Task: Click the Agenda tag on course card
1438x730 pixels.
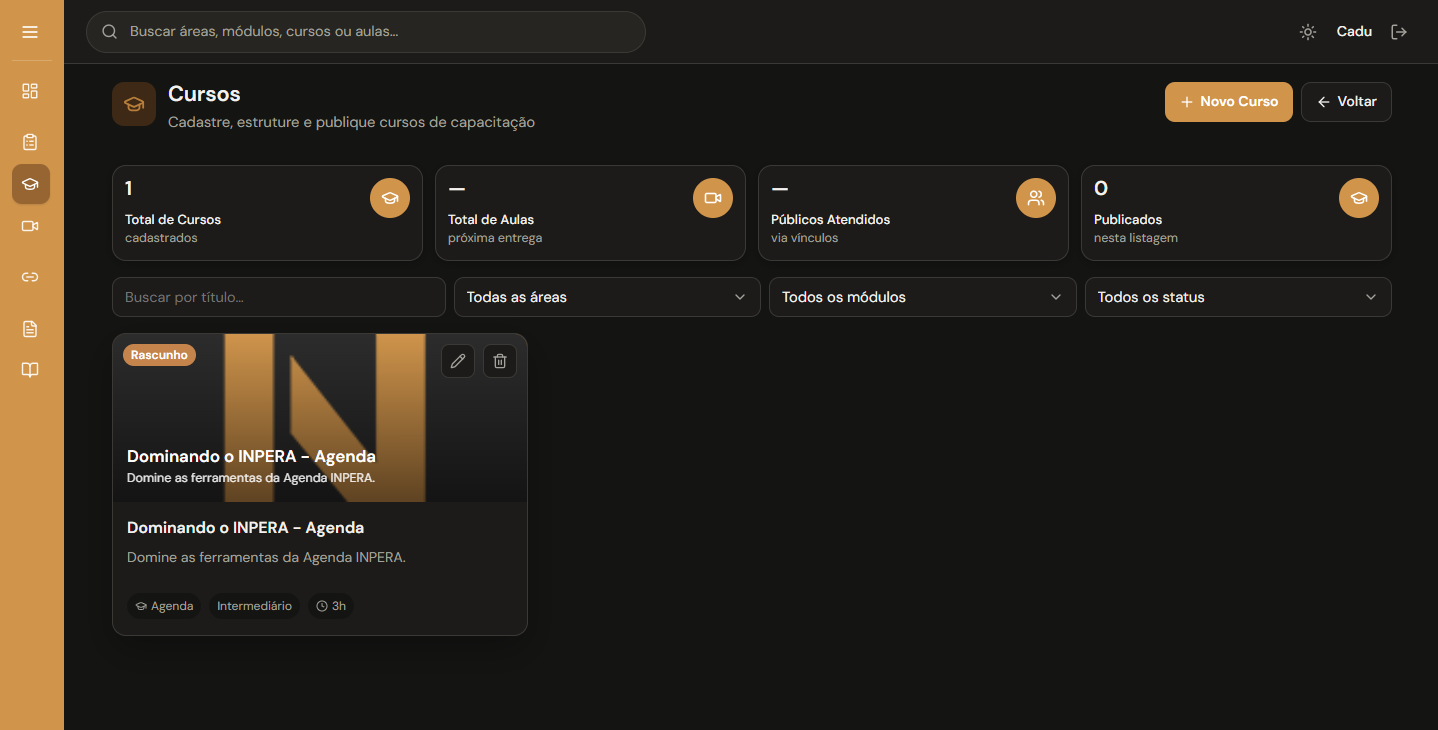Action: pos(164,606)
